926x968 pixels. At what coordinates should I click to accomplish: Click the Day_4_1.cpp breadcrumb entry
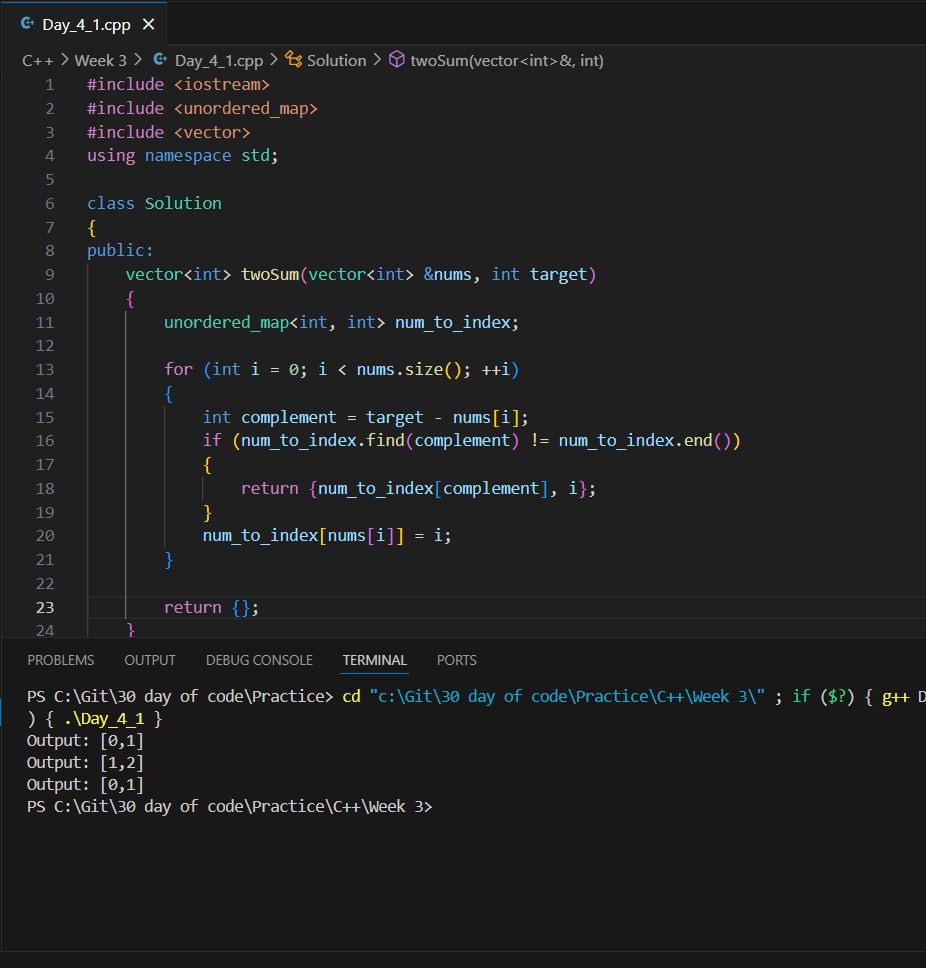click(219, 60)
